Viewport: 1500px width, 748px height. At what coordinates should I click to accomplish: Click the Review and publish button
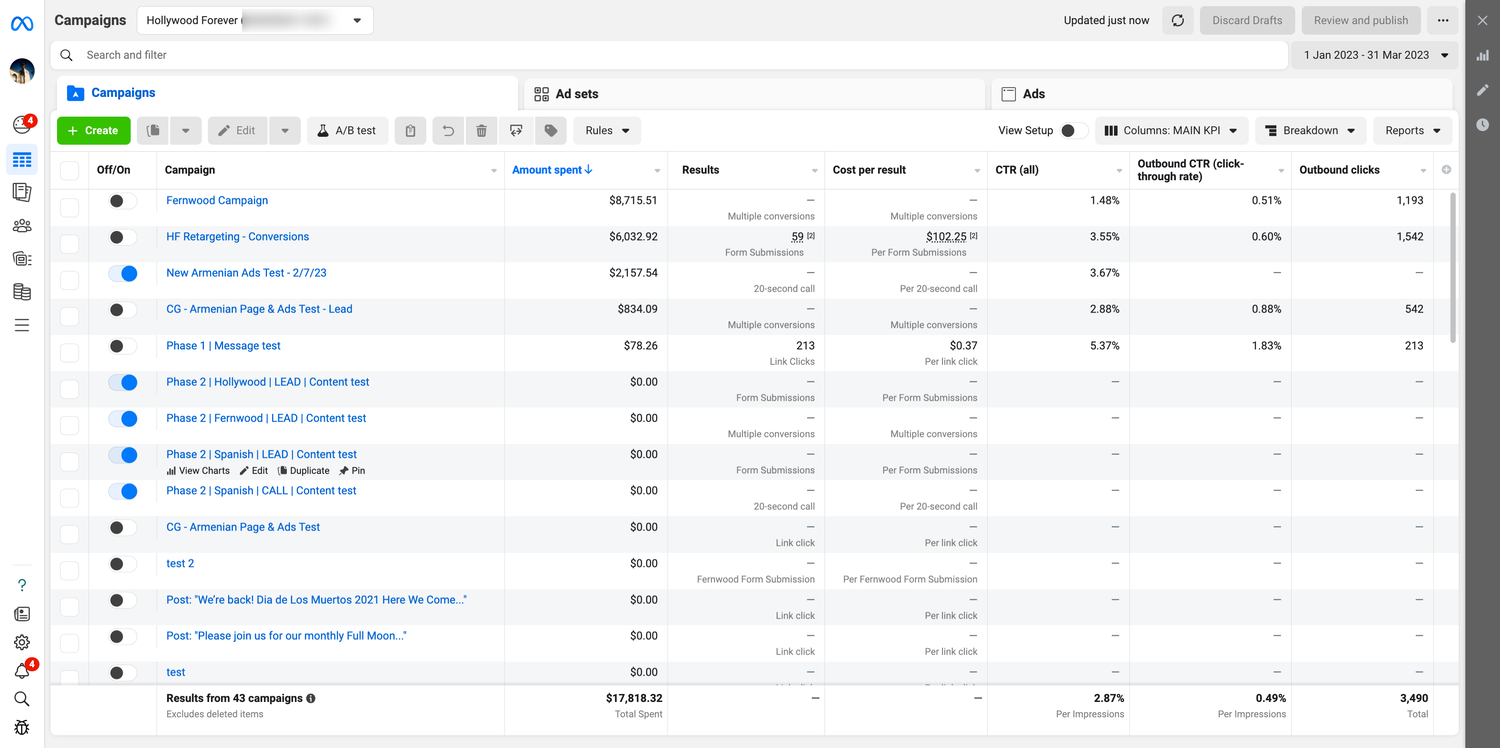[x=1361, y=20]
